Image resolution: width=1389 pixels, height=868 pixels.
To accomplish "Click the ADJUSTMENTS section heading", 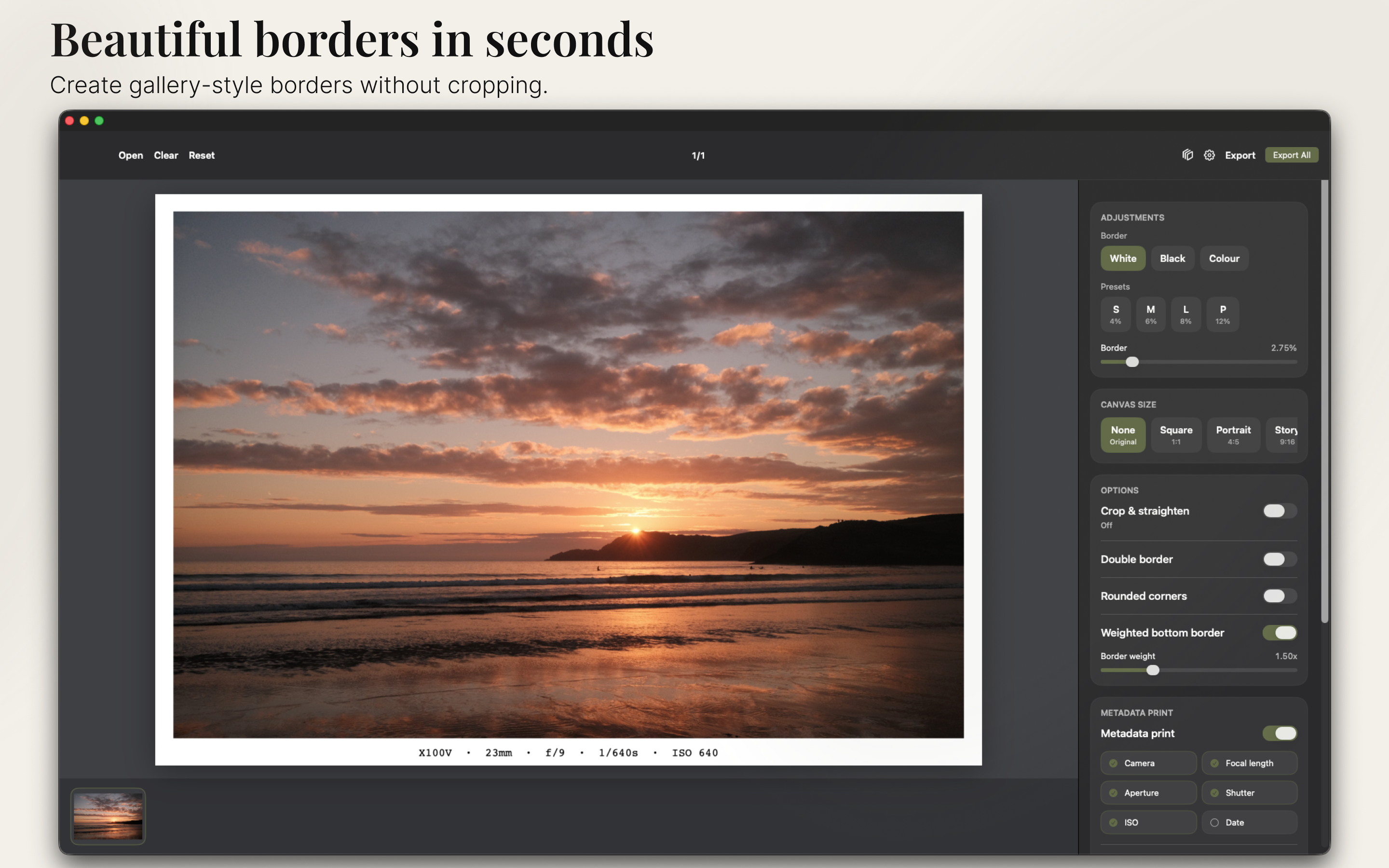I will pyautogui.click(x=1132, y=217).
